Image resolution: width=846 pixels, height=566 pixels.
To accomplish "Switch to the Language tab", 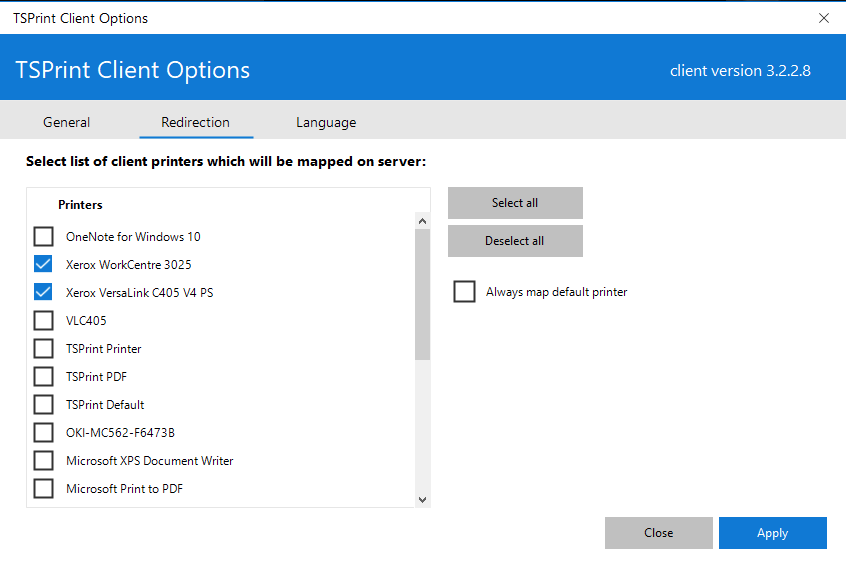I will [x=326, y=122].
